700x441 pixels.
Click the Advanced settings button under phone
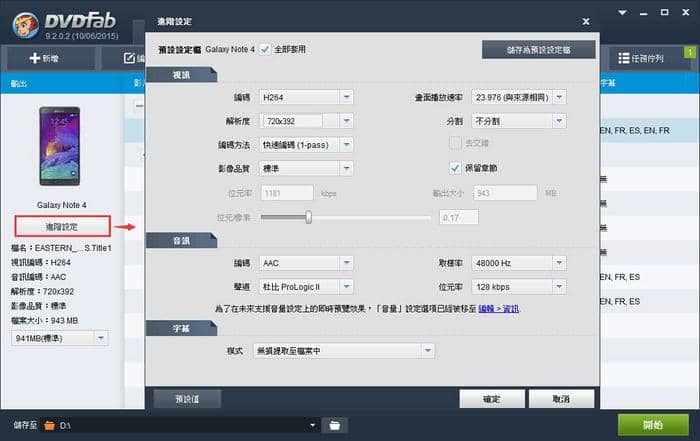coord(62,226)
